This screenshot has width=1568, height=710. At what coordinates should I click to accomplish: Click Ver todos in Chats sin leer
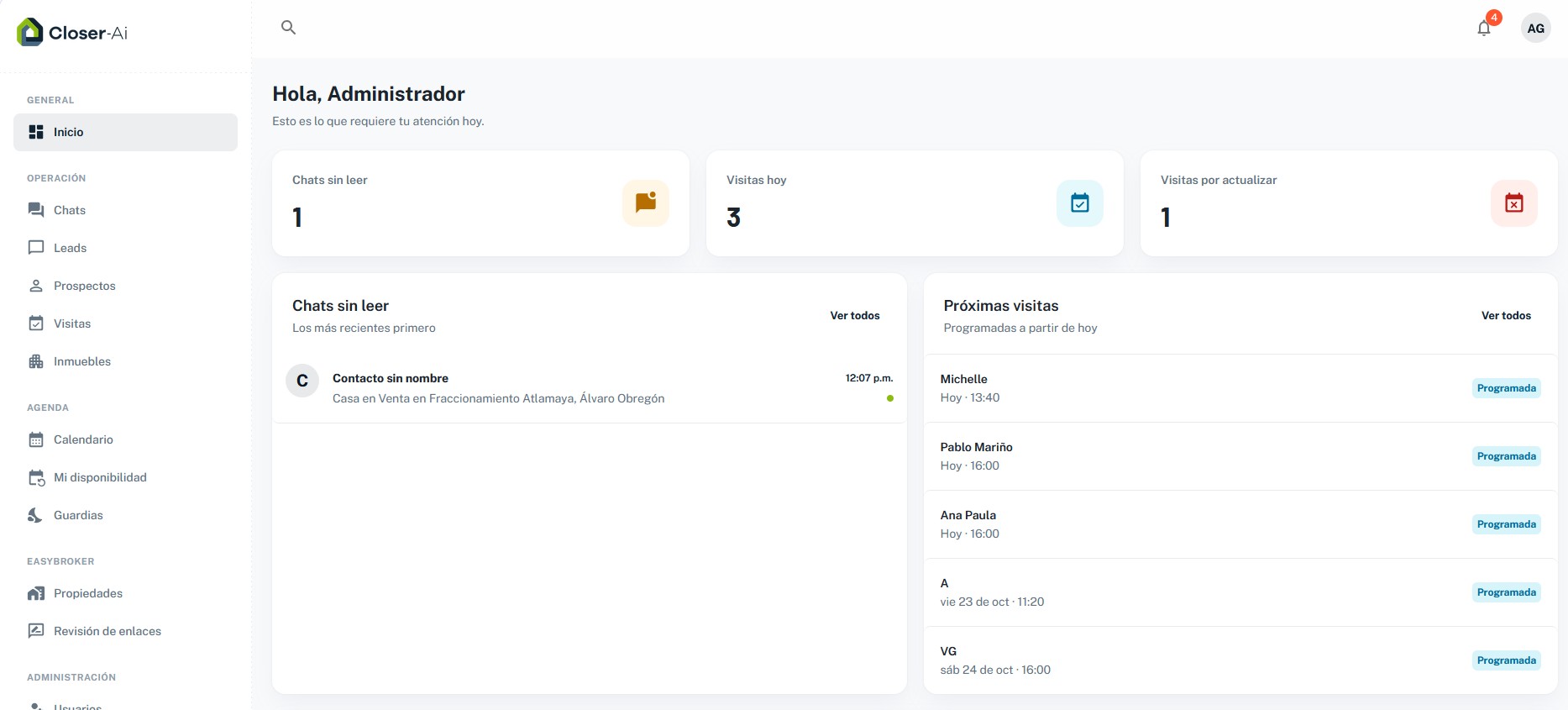(855, 316)
